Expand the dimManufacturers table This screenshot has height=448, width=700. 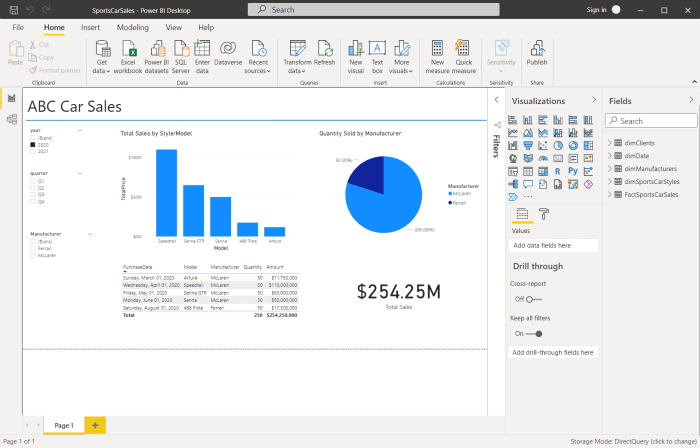click(x=610, y=169)
